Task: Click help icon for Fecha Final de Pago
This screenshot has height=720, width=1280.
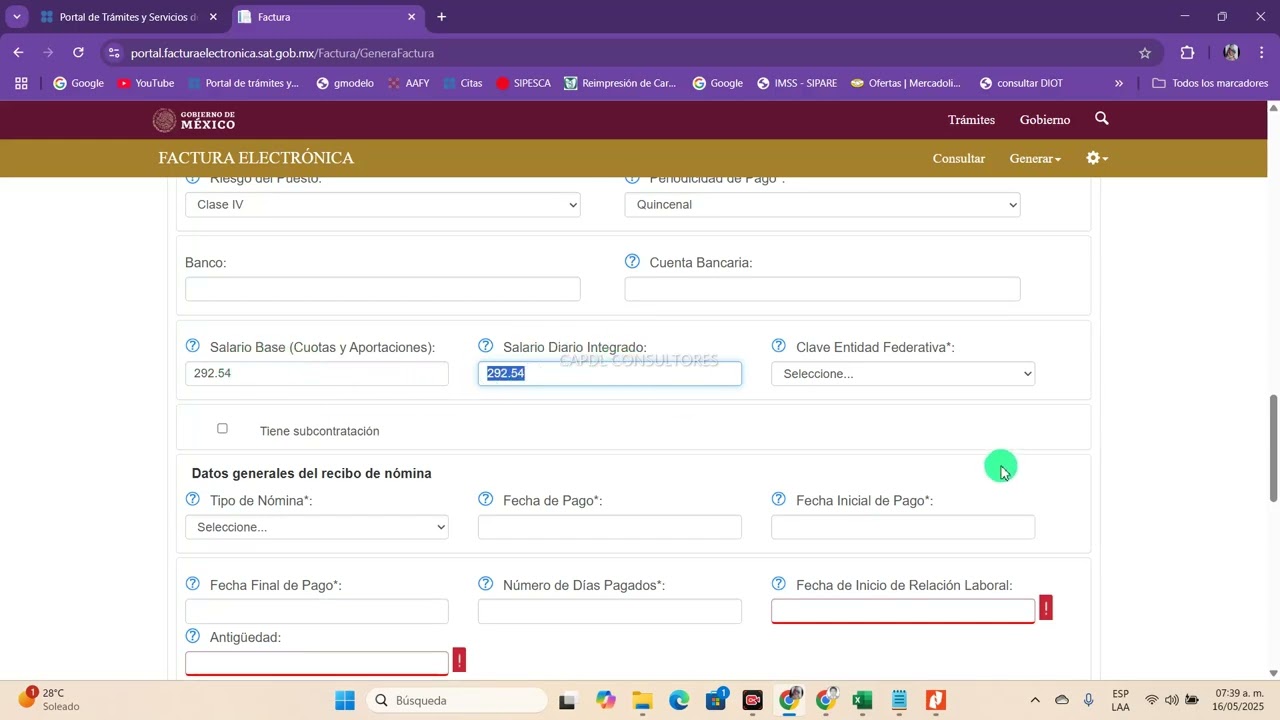Action: [x=193, y=584]
